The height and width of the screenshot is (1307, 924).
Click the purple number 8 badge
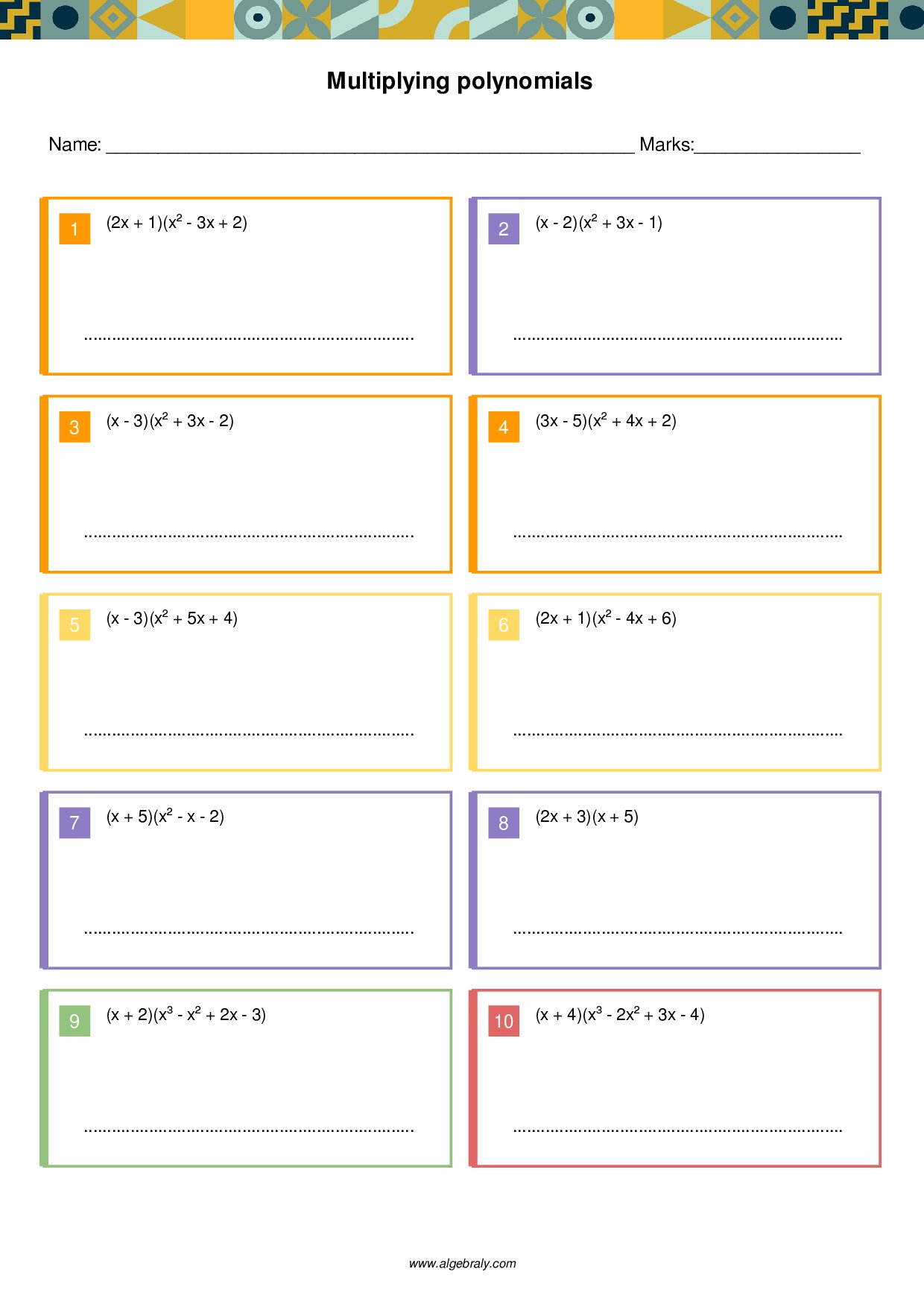click(x=504, y=823)
